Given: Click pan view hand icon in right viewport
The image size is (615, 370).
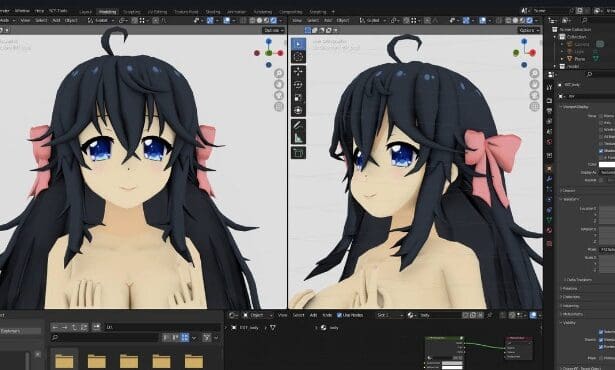Looking at the screenshot, I should (x=534, y=84).
